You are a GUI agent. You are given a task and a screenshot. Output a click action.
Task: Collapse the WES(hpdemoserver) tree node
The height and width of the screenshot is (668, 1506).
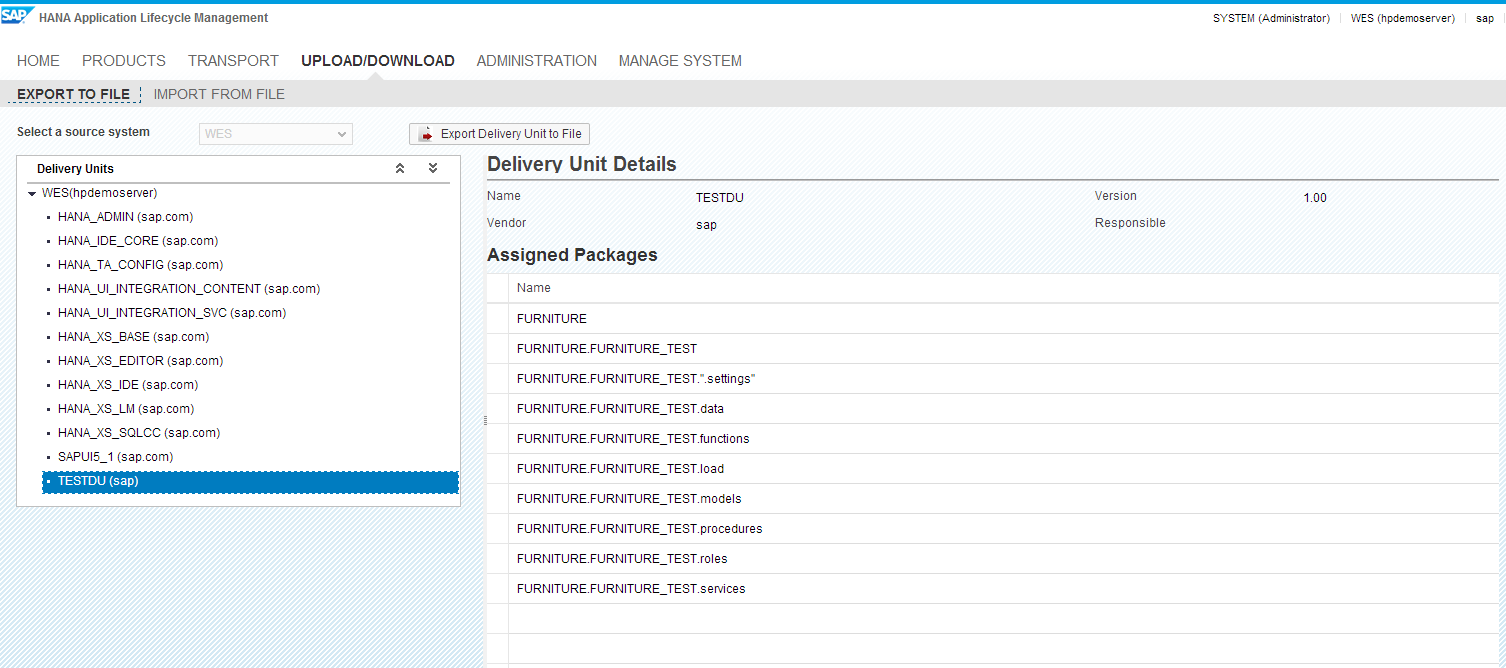32,194
